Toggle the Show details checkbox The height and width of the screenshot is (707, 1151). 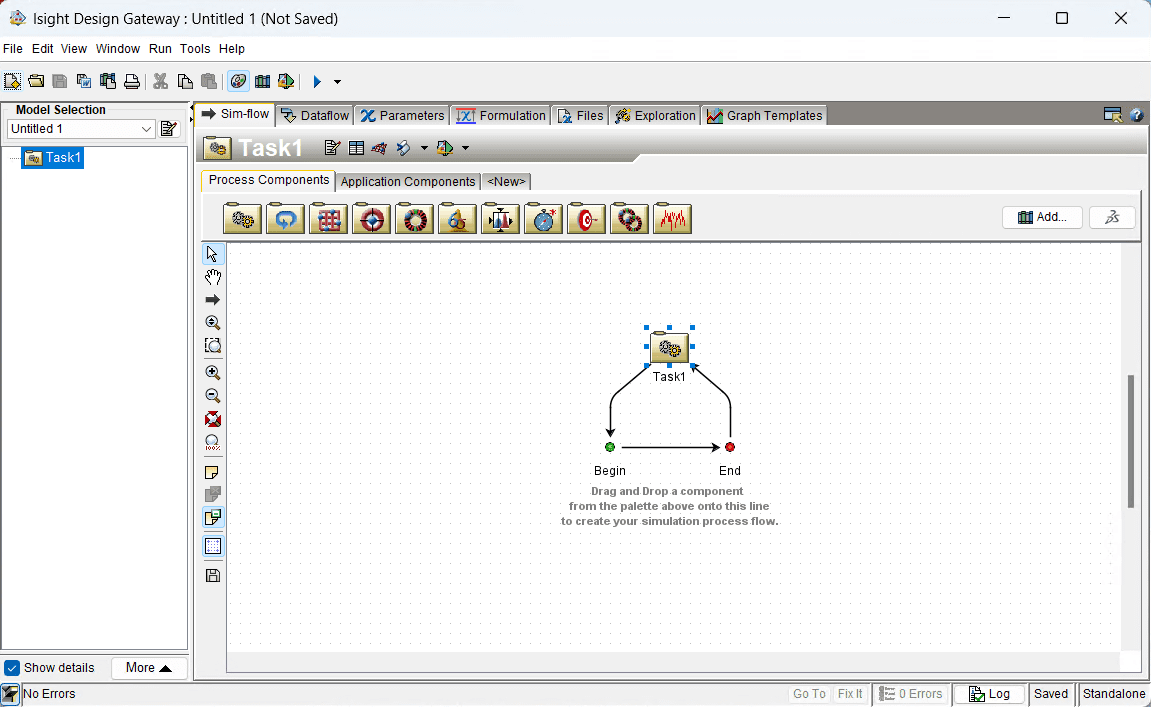point(12,668)
